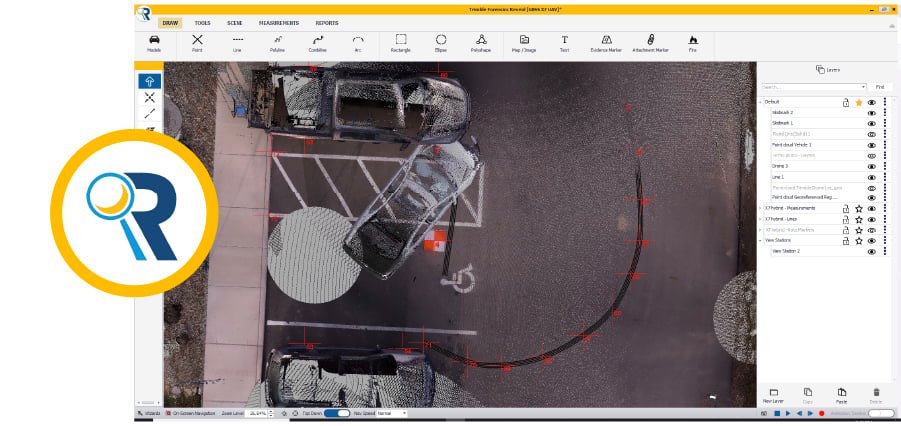
Task: Click the crossed-arrows tool in left toolbar
Action: click(x=149, y=97)
